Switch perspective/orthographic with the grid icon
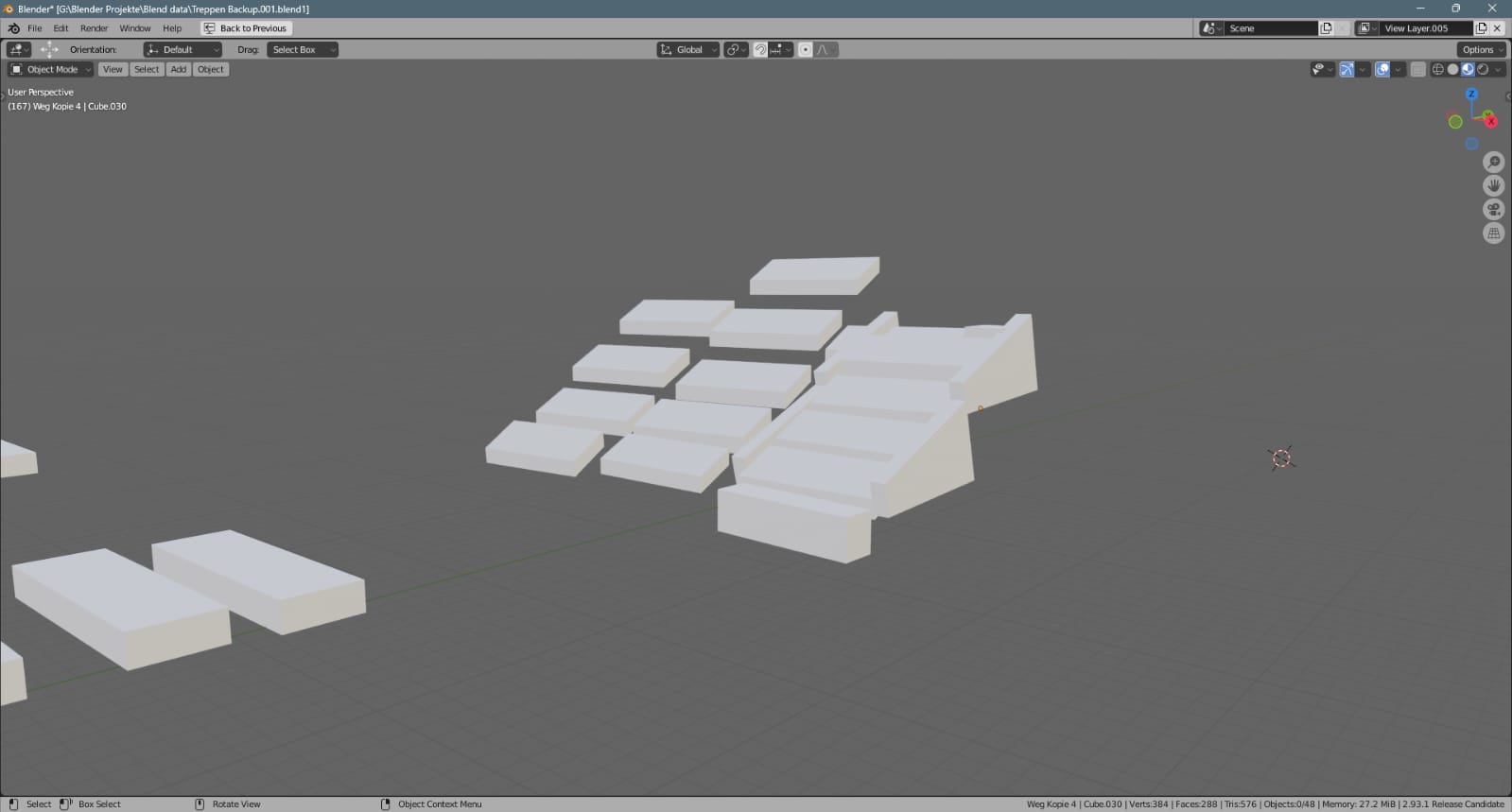1512x812 pixels. (1493, 233)
